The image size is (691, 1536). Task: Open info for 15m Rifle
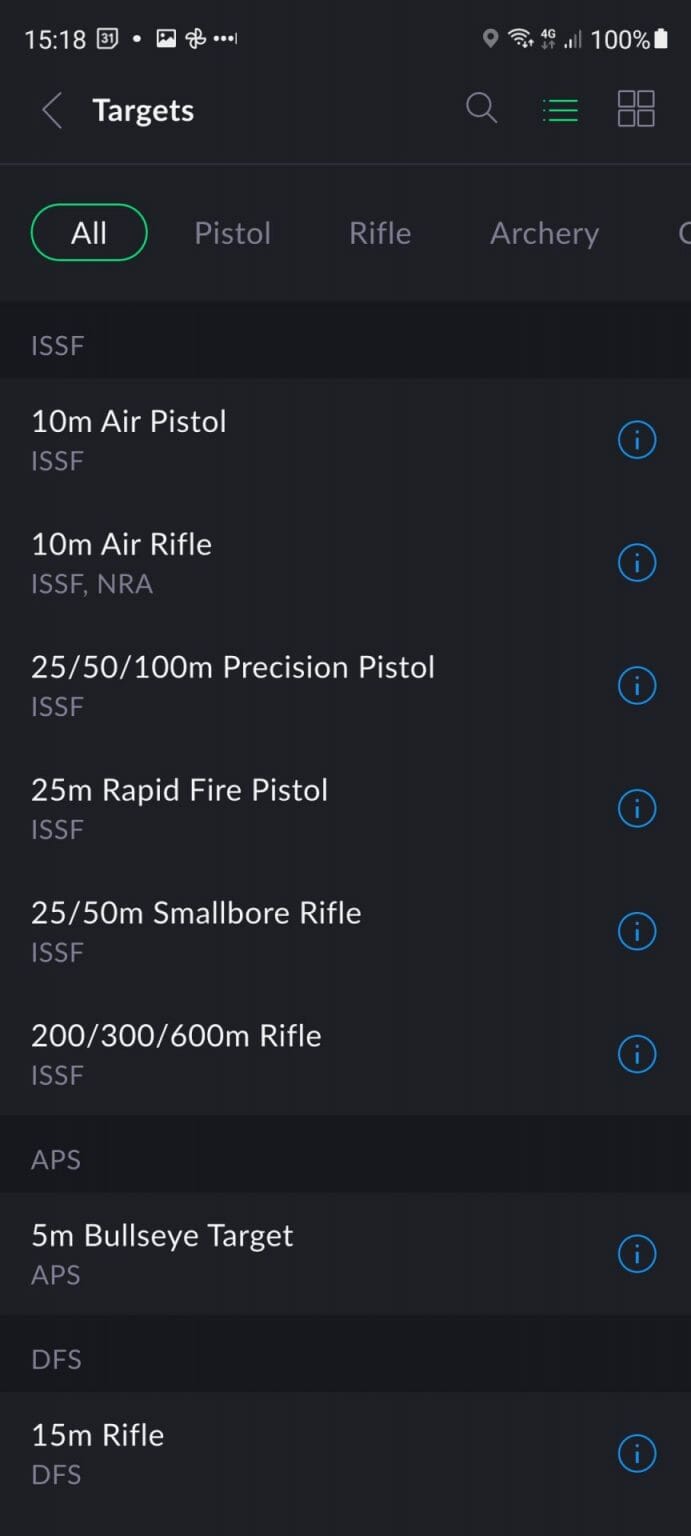pyautogui.click(x=637, y=1453)
